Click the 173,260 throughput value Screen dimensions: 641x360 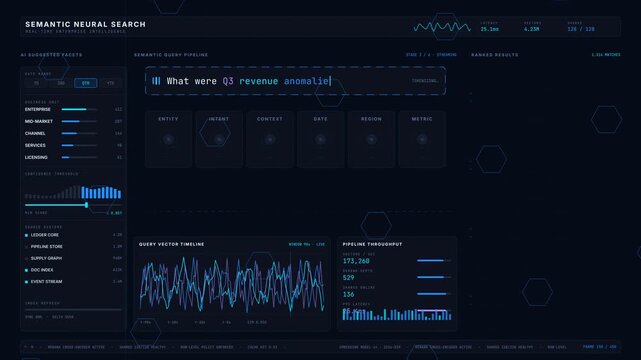[x=356, y=261]
